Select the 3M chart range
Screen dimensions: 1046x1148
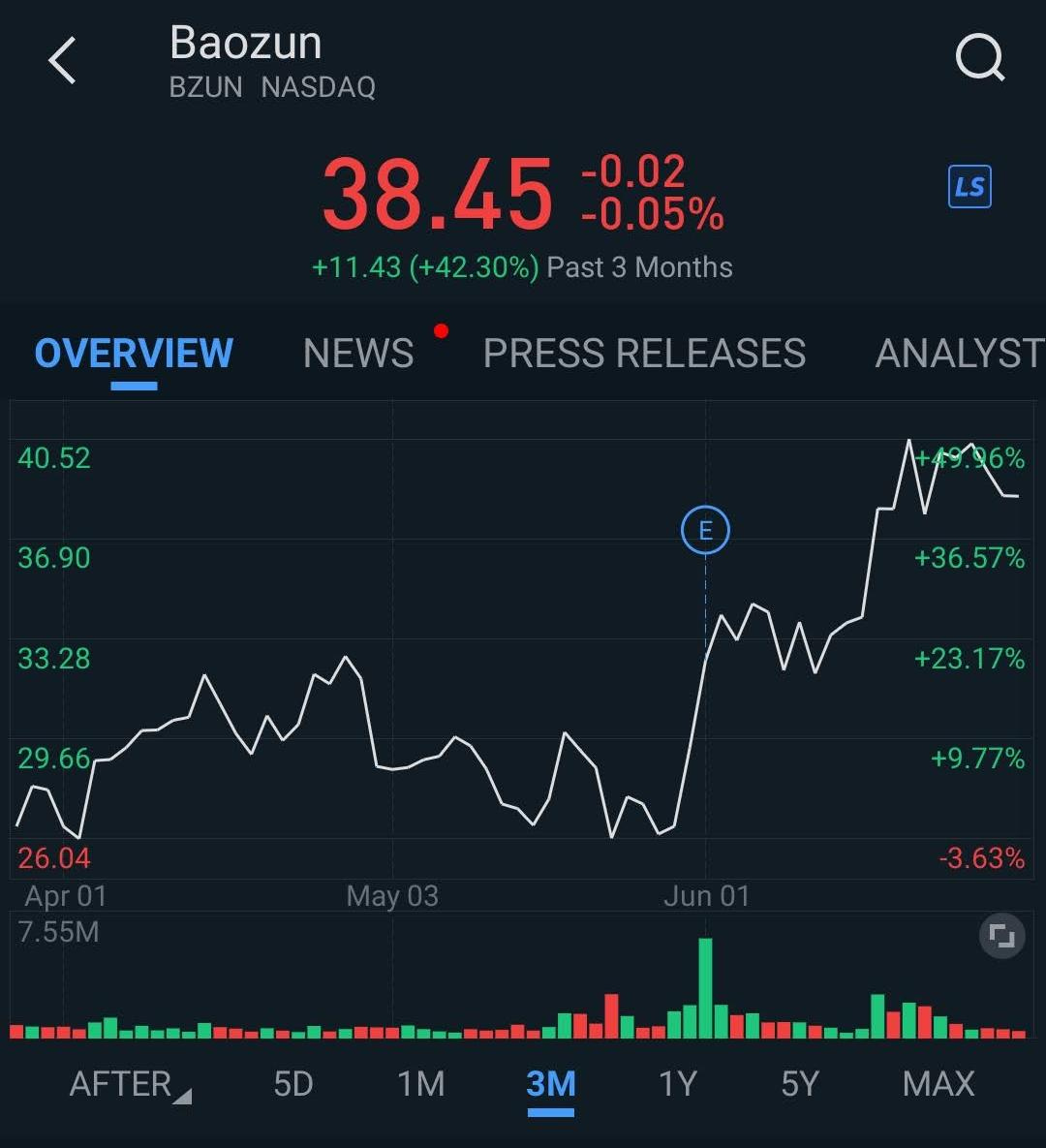click(551, 1084)
